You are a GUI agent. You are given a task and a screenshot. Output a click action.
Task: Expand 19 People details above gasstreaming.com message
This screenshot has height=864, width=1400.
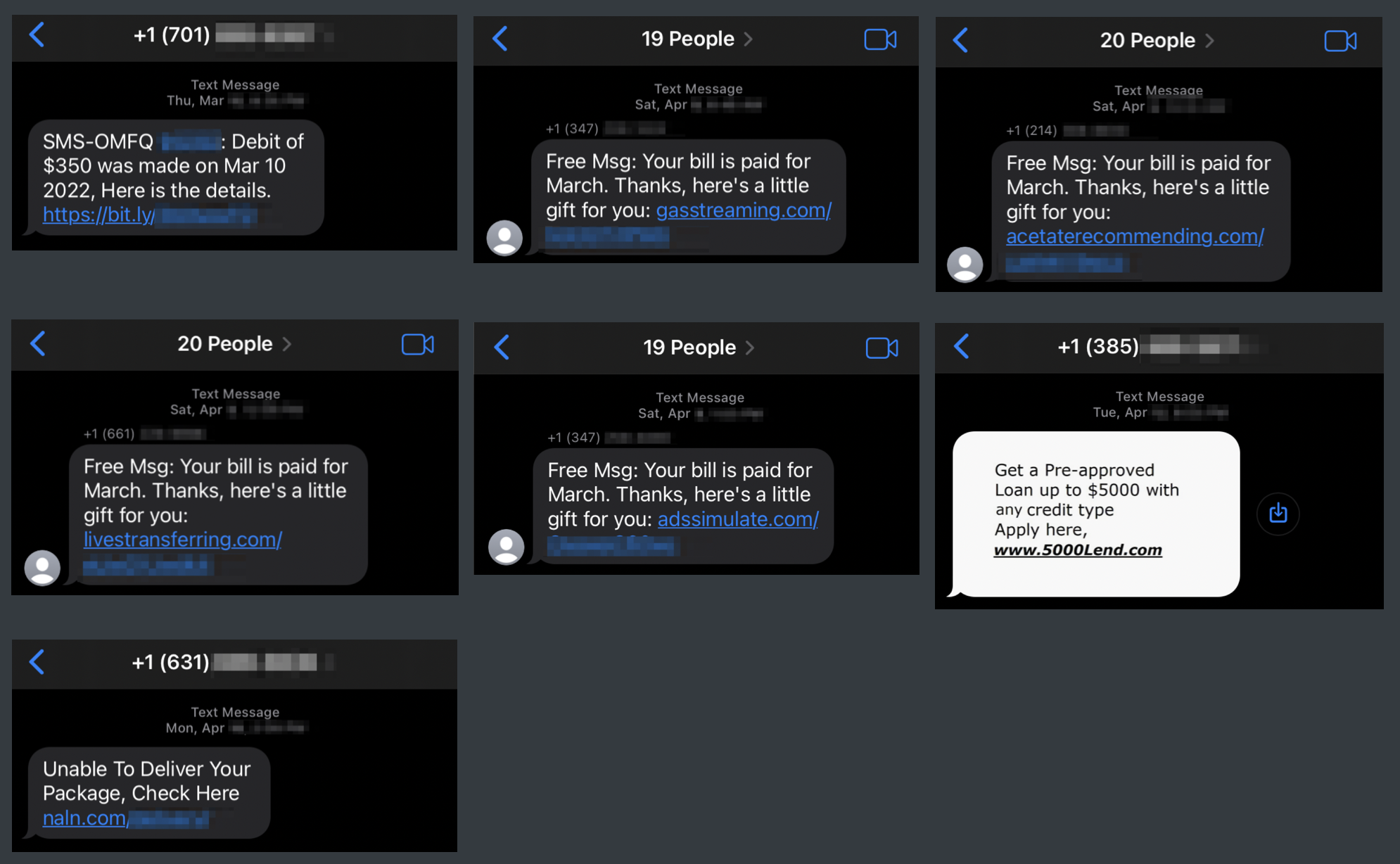coord(696,39)
